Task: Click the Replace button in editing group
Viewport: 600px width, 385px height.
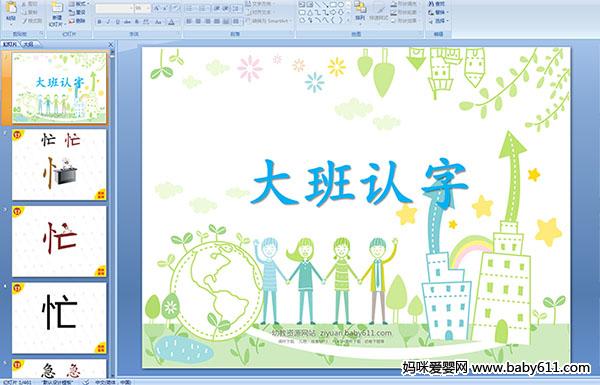Action: pos(437,12)
